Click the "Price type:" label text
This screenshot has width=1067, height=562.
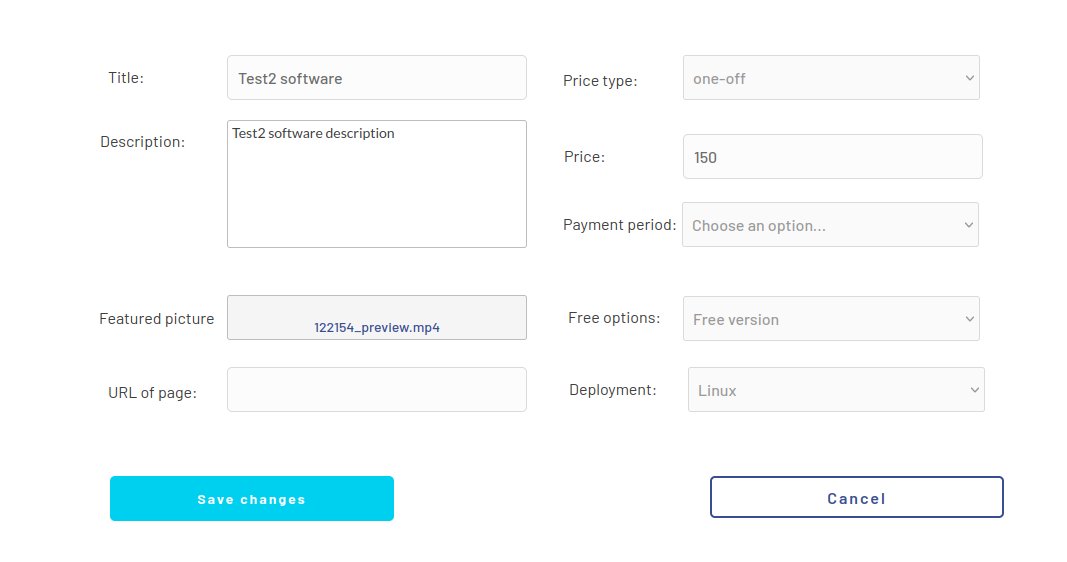pyautogui.click(x=600, y=81)
